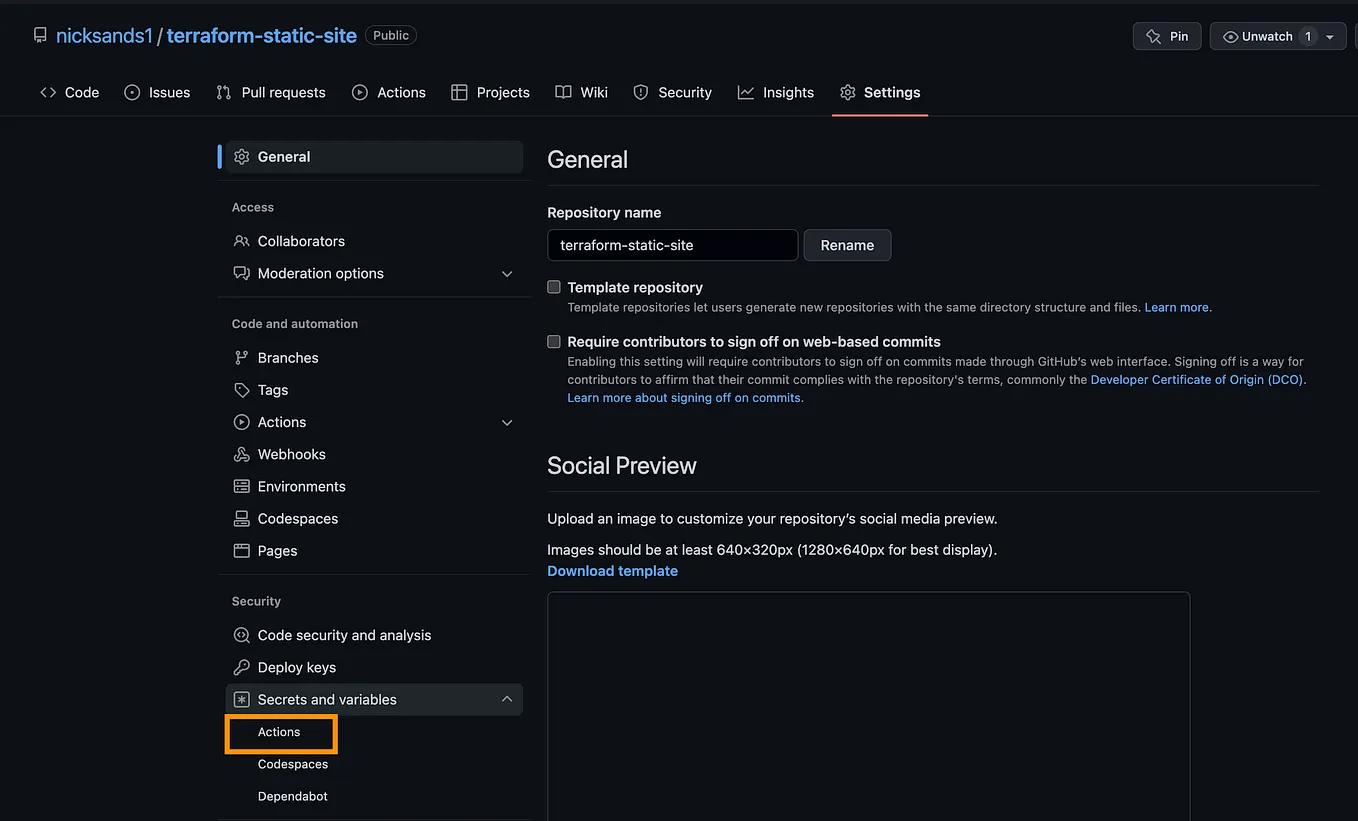Click the Code security and analysis icon
This screenshot has width=1358, height=821.
point(241,635)
